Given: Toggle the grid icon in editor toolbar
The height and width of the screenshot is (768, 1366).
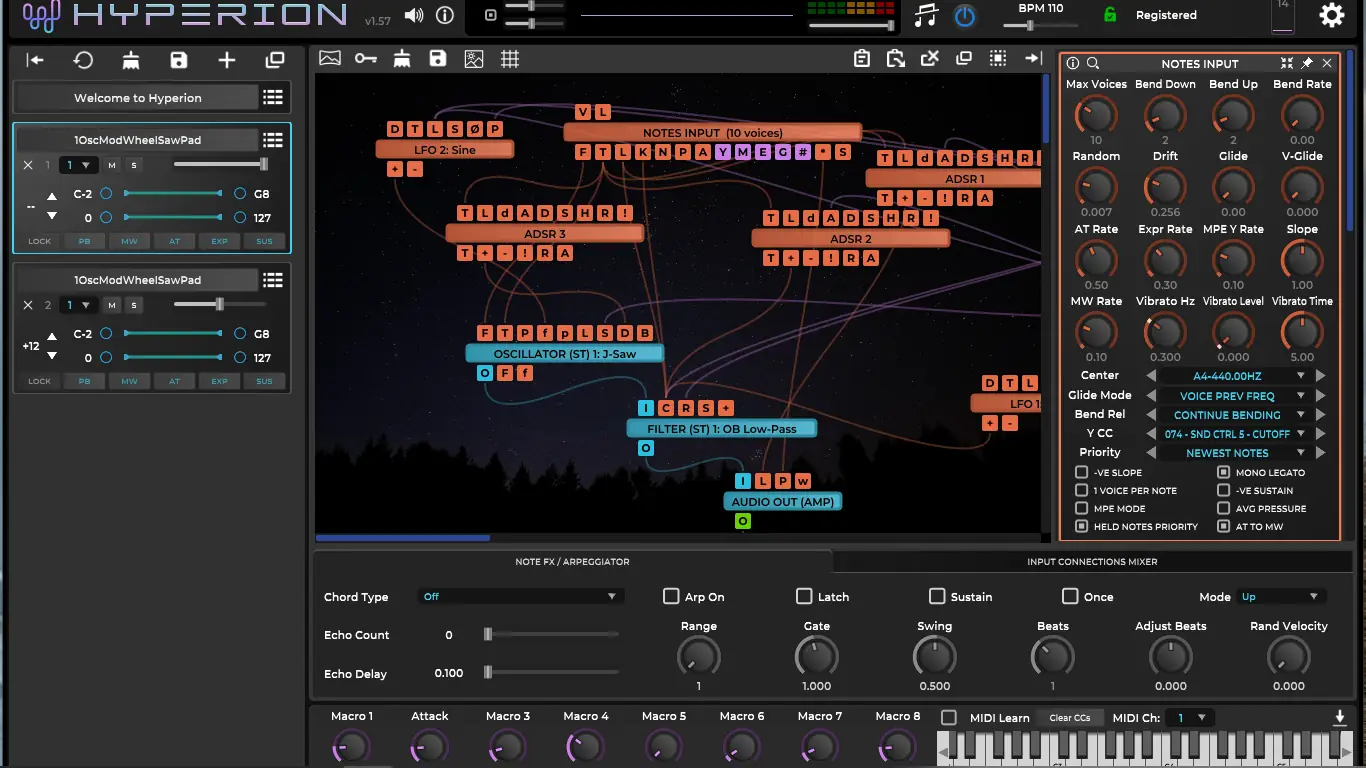Looking at the screenshot, I should pos(510,59).
